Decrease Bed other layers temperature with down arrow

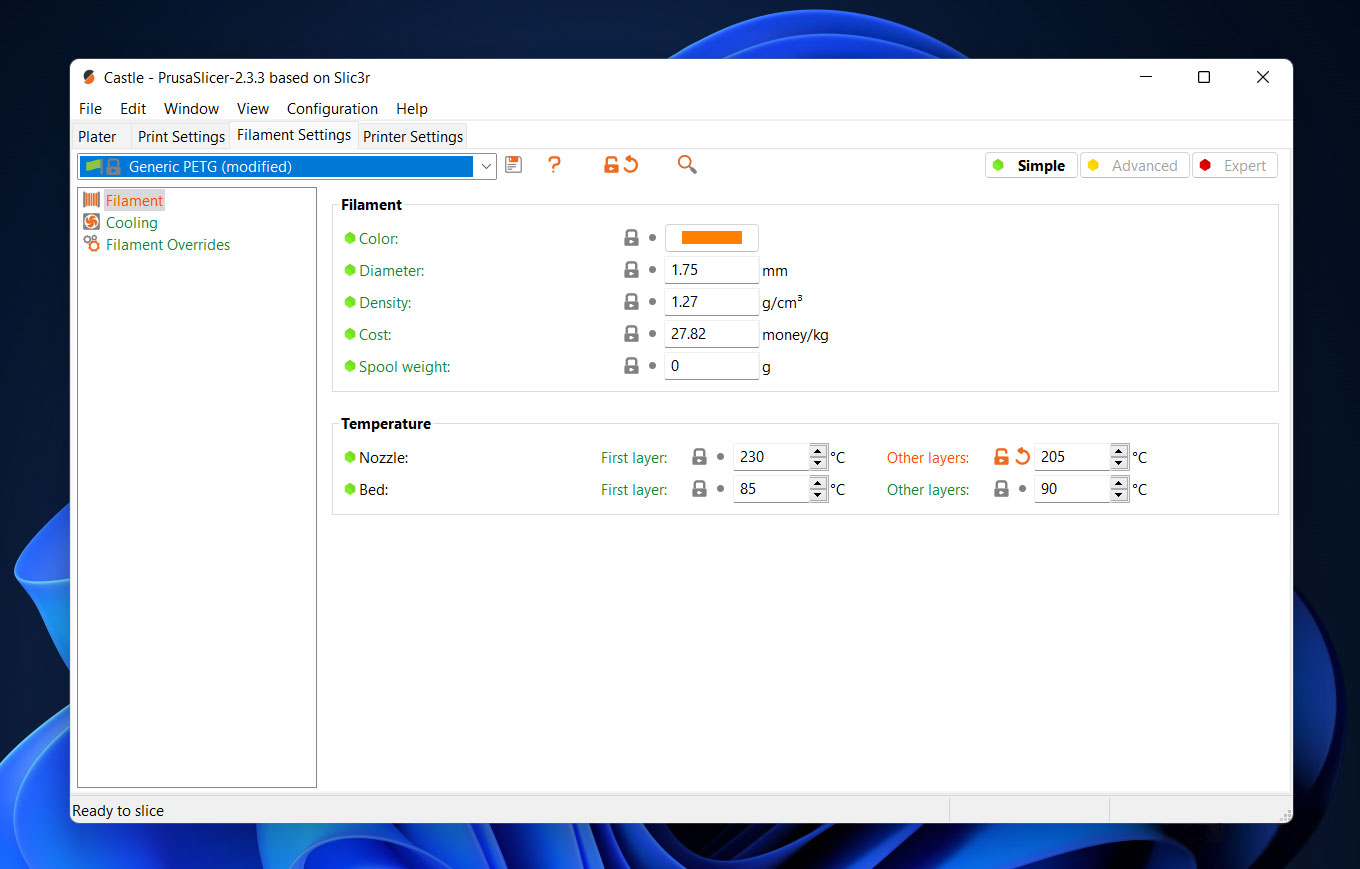coord(1119,495)
